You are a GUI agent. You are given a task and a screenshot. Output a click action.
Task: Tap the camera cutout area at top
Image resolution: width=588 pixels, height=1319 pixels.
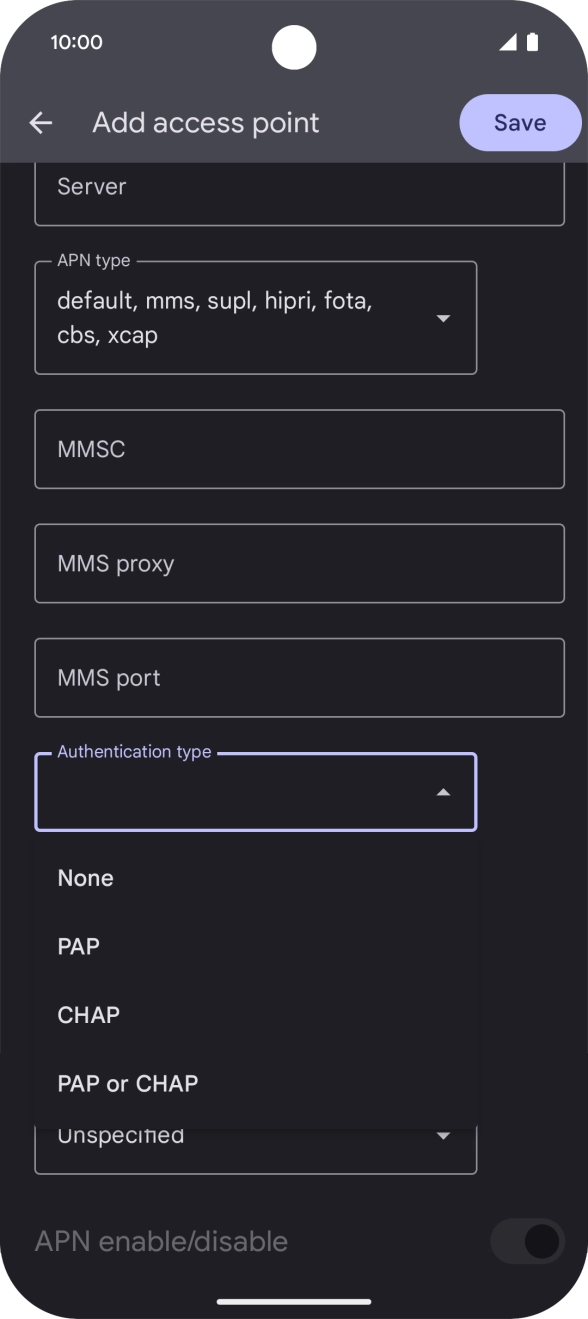tap(294, 47)
